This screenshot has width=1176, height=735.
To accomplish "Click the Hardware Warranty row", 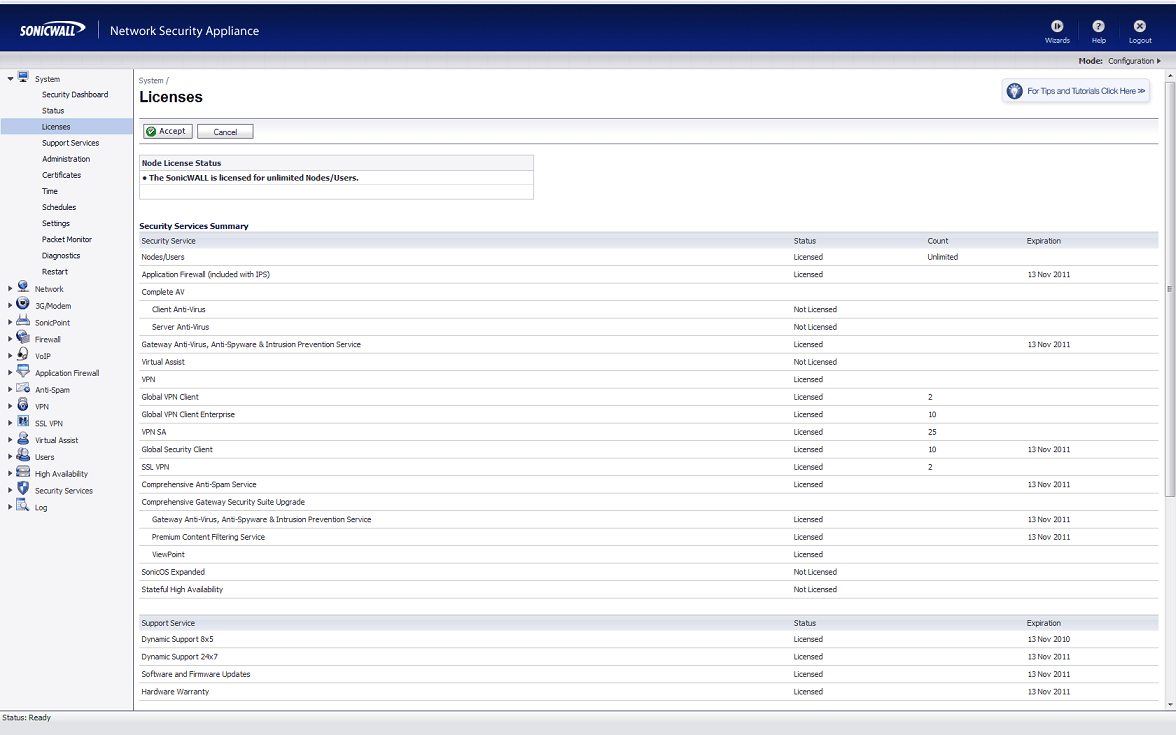I will [649, 692].
